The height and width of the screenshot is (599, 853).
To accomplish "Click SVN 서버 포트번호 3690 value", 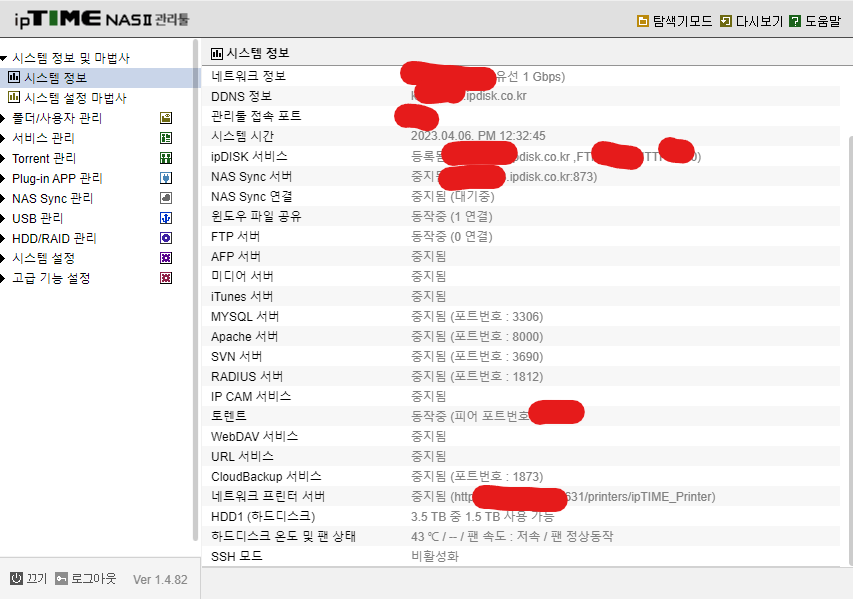I will point(477,357).
